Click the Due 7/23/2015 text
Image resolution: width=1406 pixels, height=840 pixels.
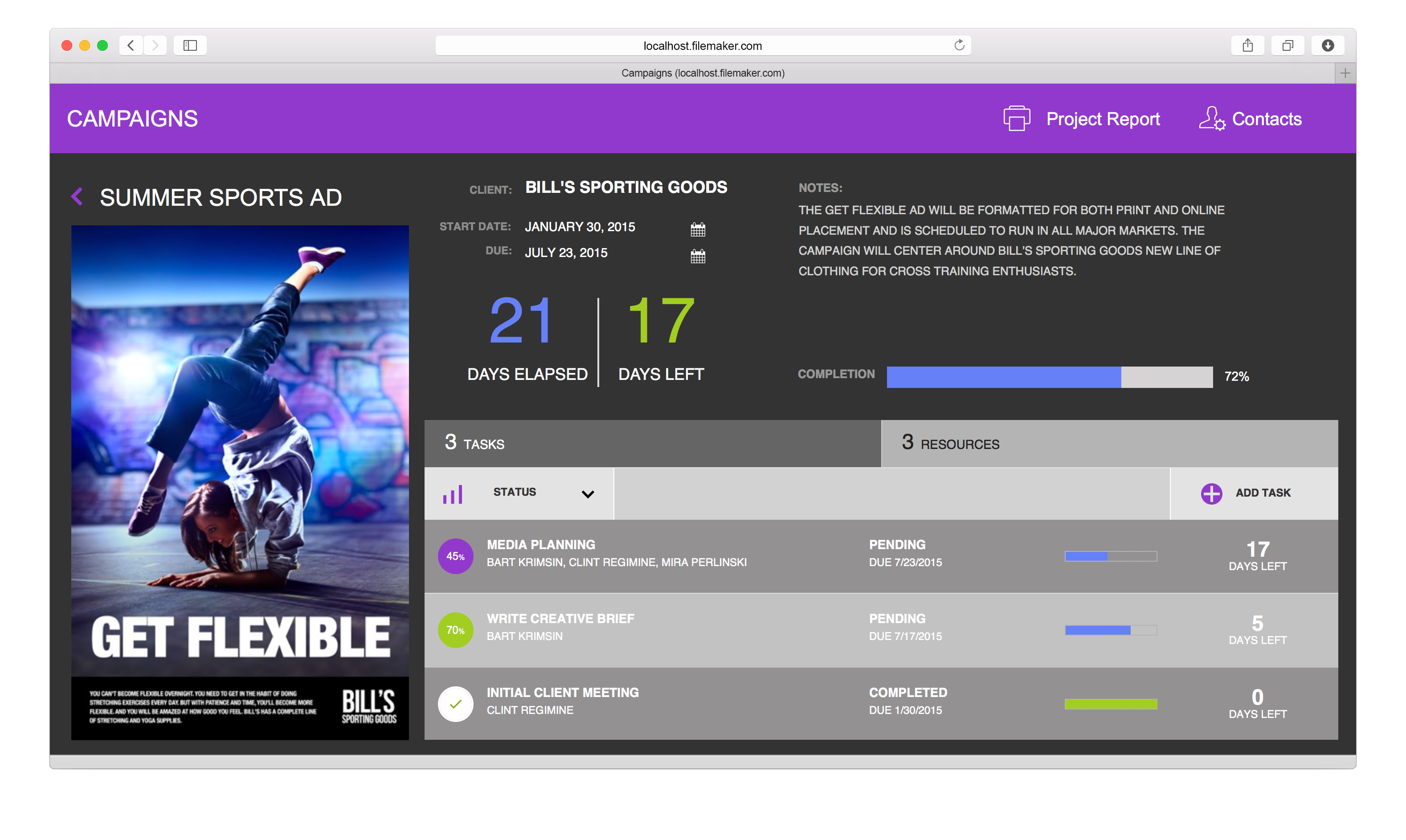point(906,563)
